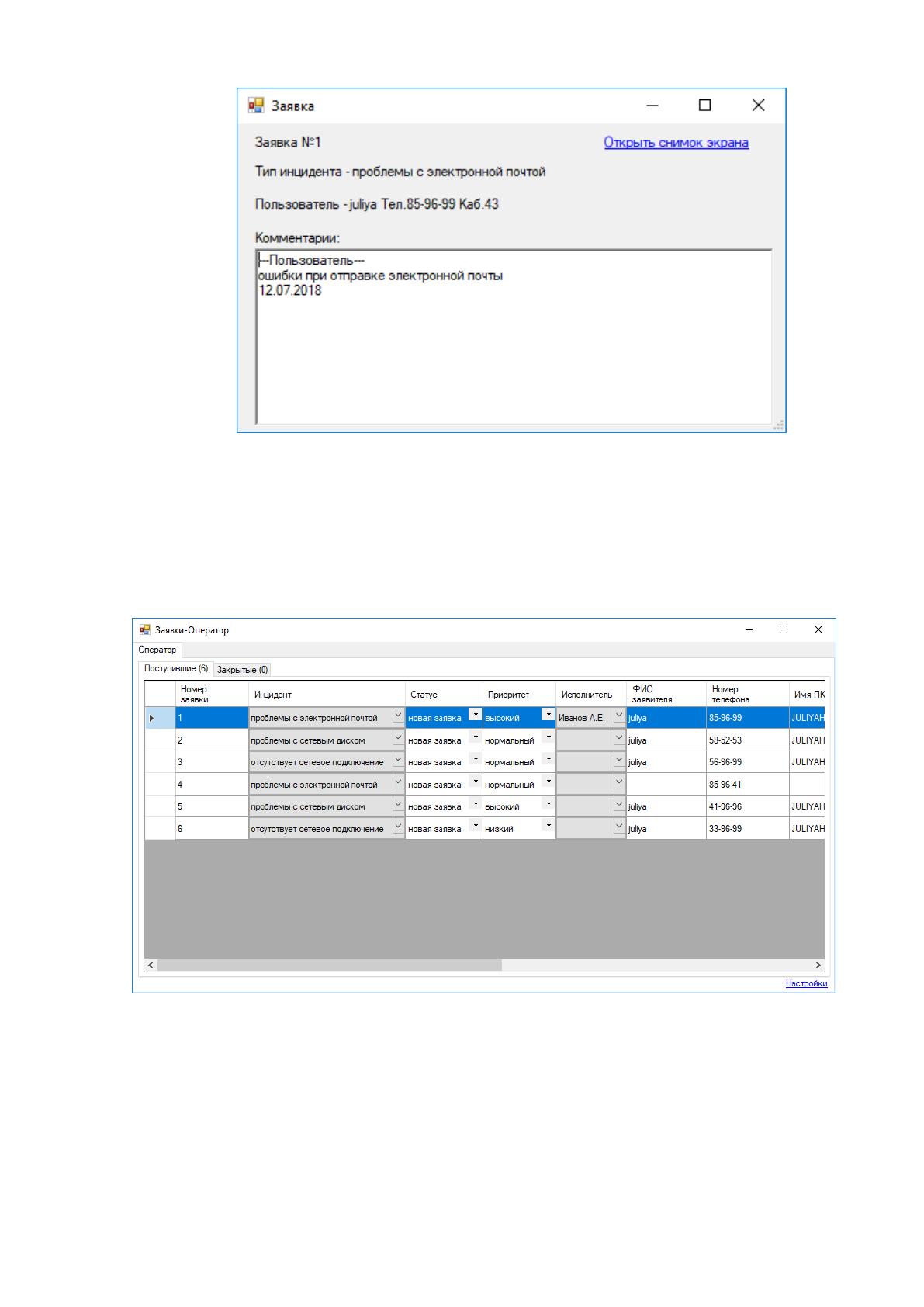This screenshot has width=924, height=1307.
Task: Click the 'Заявка' dialog window icon
Action: [x=255, y=105]
